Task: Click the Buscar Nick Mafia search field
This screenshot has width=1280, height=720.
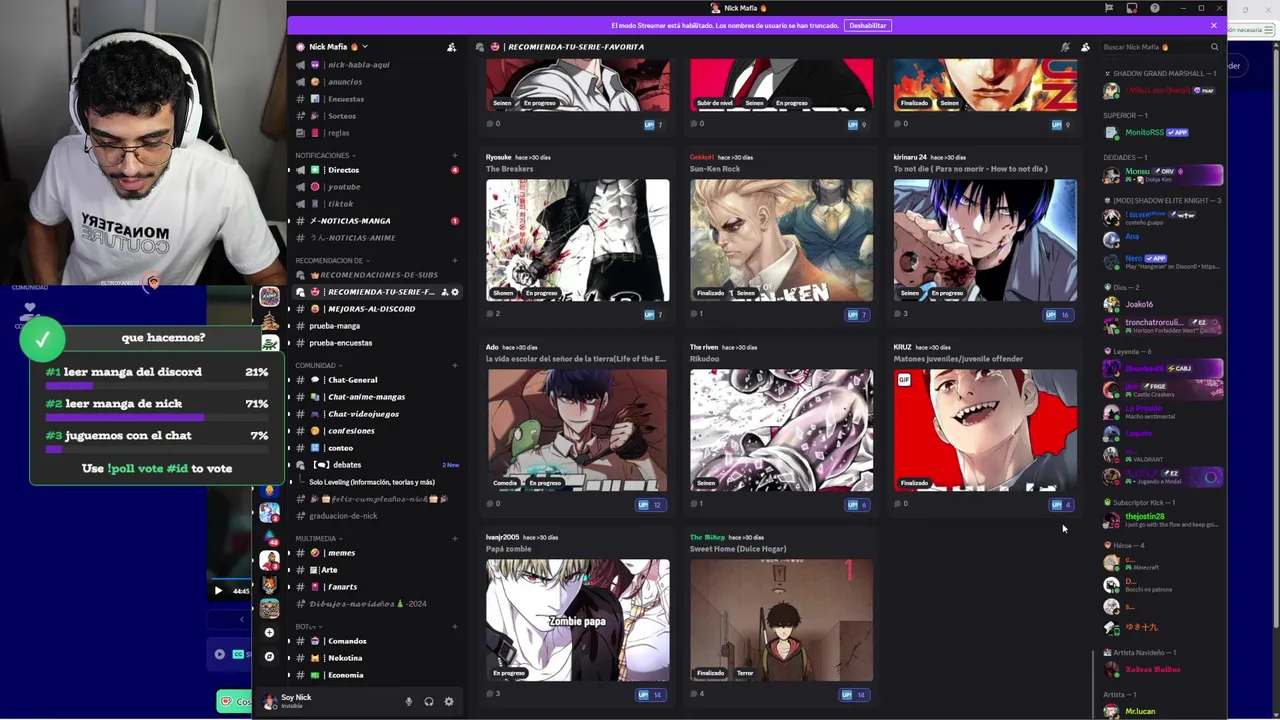Action: [1160, 47]
